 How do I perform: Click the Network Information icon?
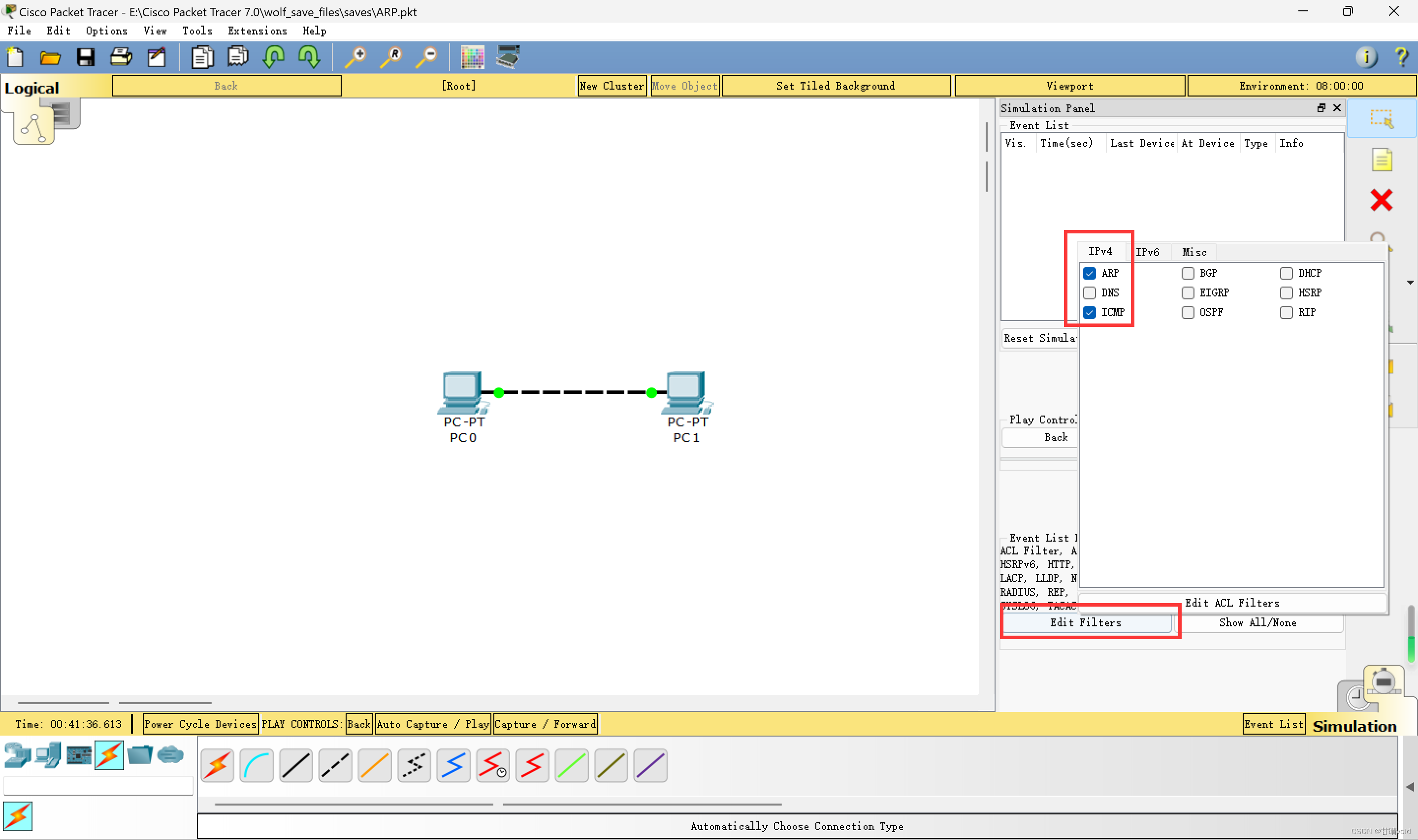(1366, 57)
